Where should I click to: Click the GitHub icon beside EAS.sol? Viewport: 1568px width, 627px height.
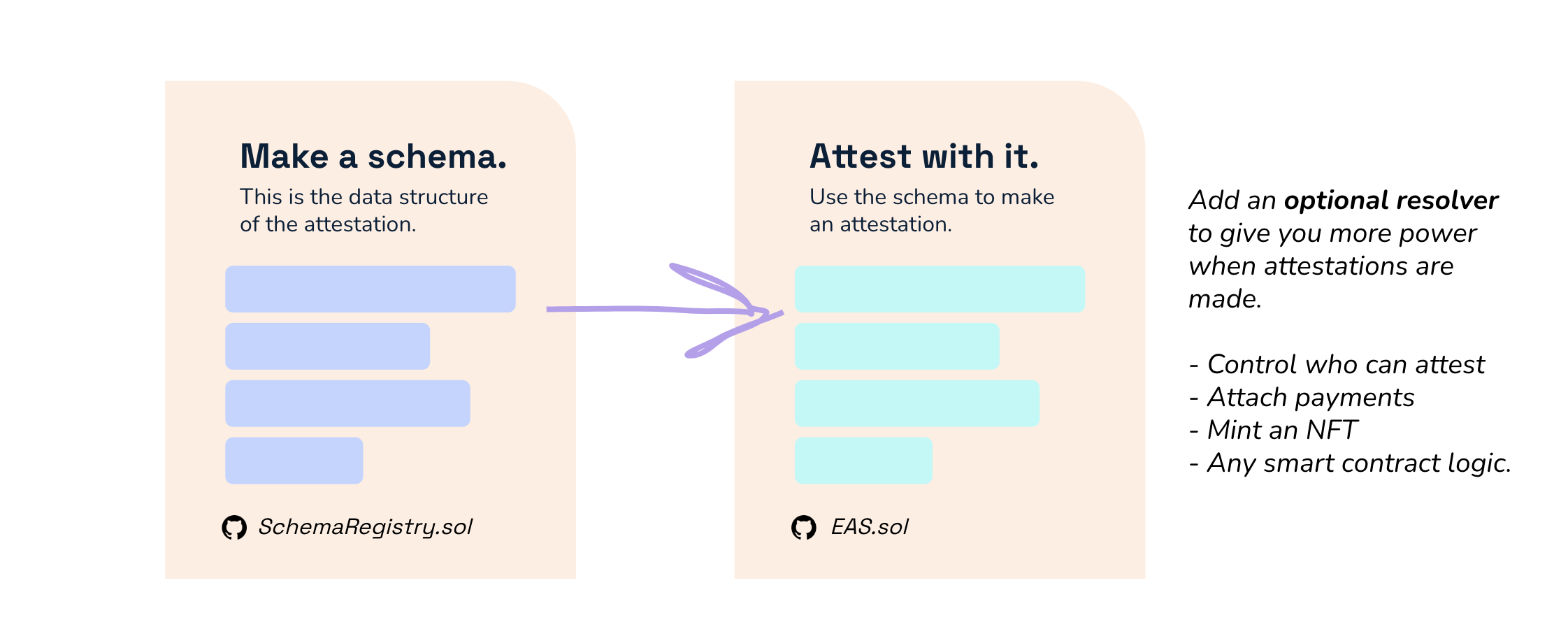click(x=803, y=528)
